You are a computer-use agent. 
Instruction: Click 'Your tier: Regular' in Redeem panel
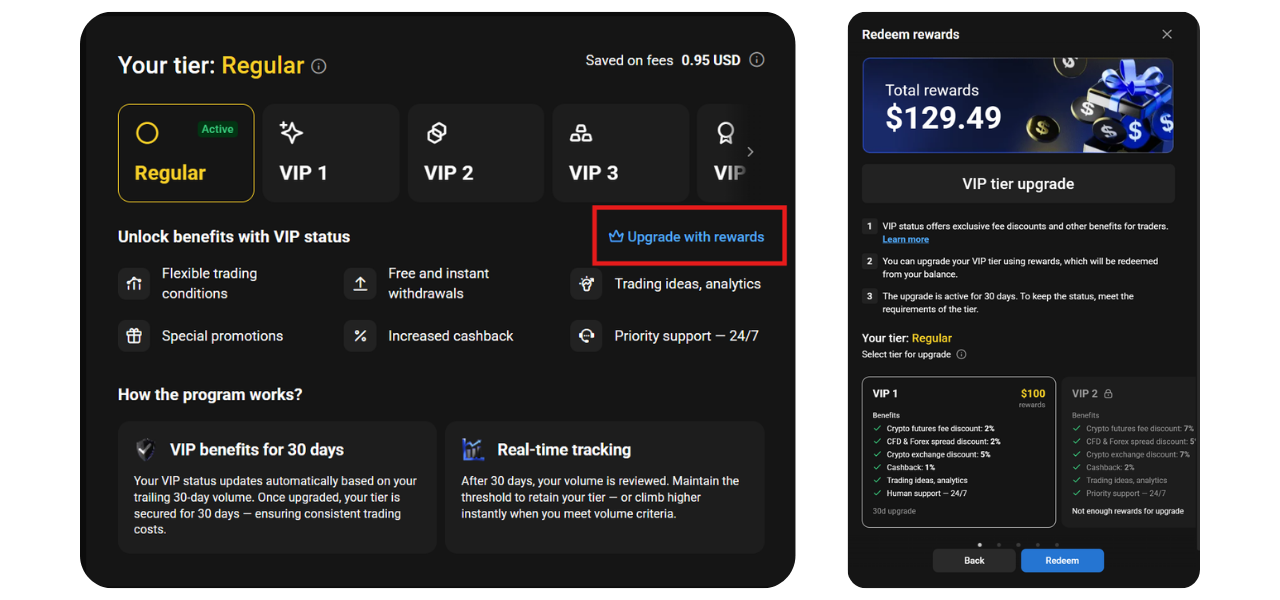pyautogui.click(x=907, y=338)
